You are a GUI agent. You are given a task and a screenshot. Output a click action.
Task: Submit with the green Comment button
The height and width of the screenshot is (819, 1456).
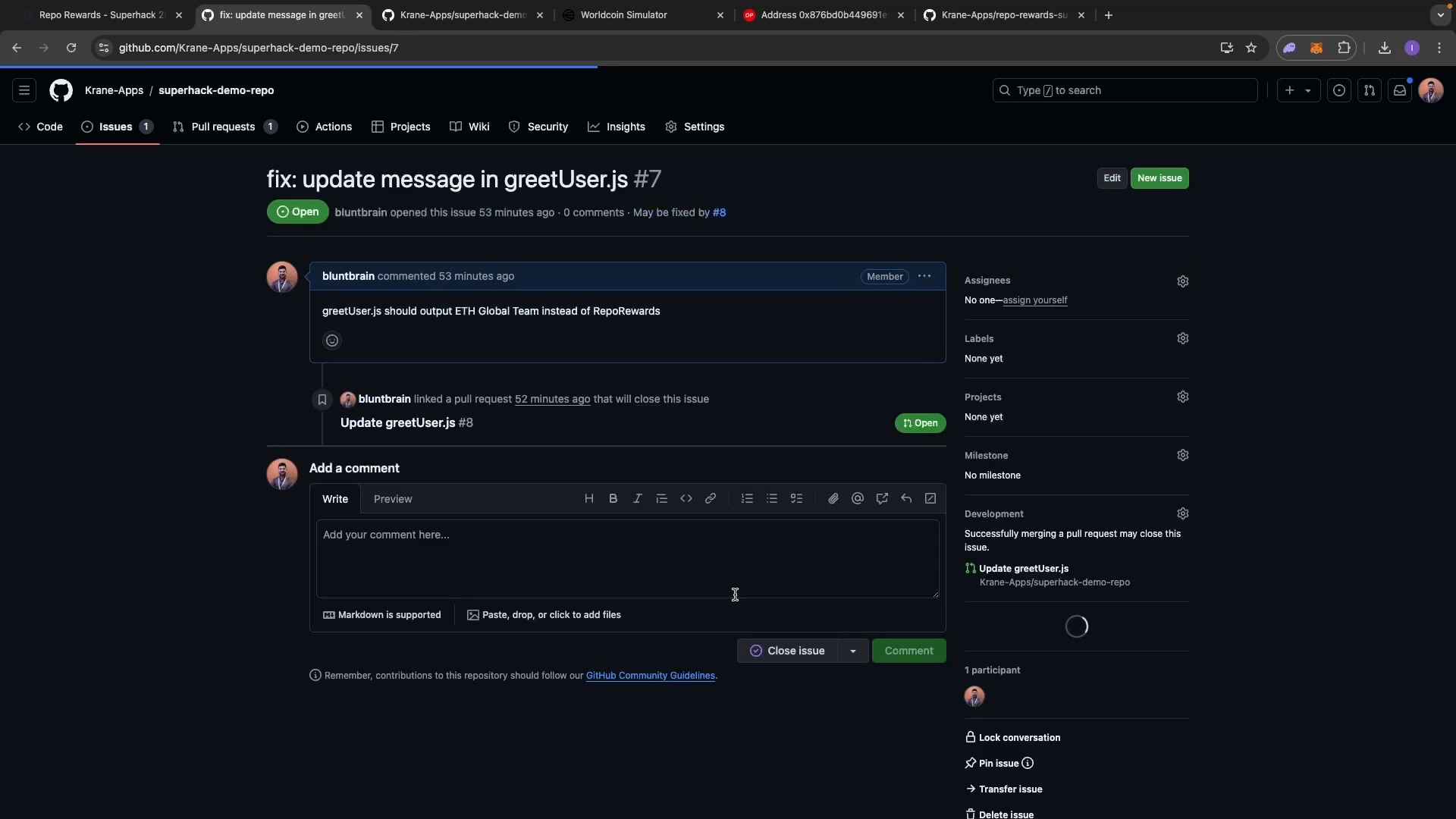908,651
